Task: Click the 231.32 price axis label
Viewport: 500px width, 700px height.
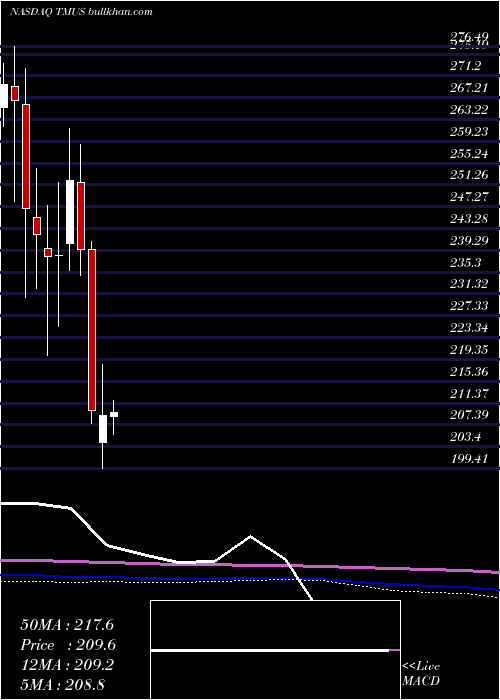Action: pos(469,284)
